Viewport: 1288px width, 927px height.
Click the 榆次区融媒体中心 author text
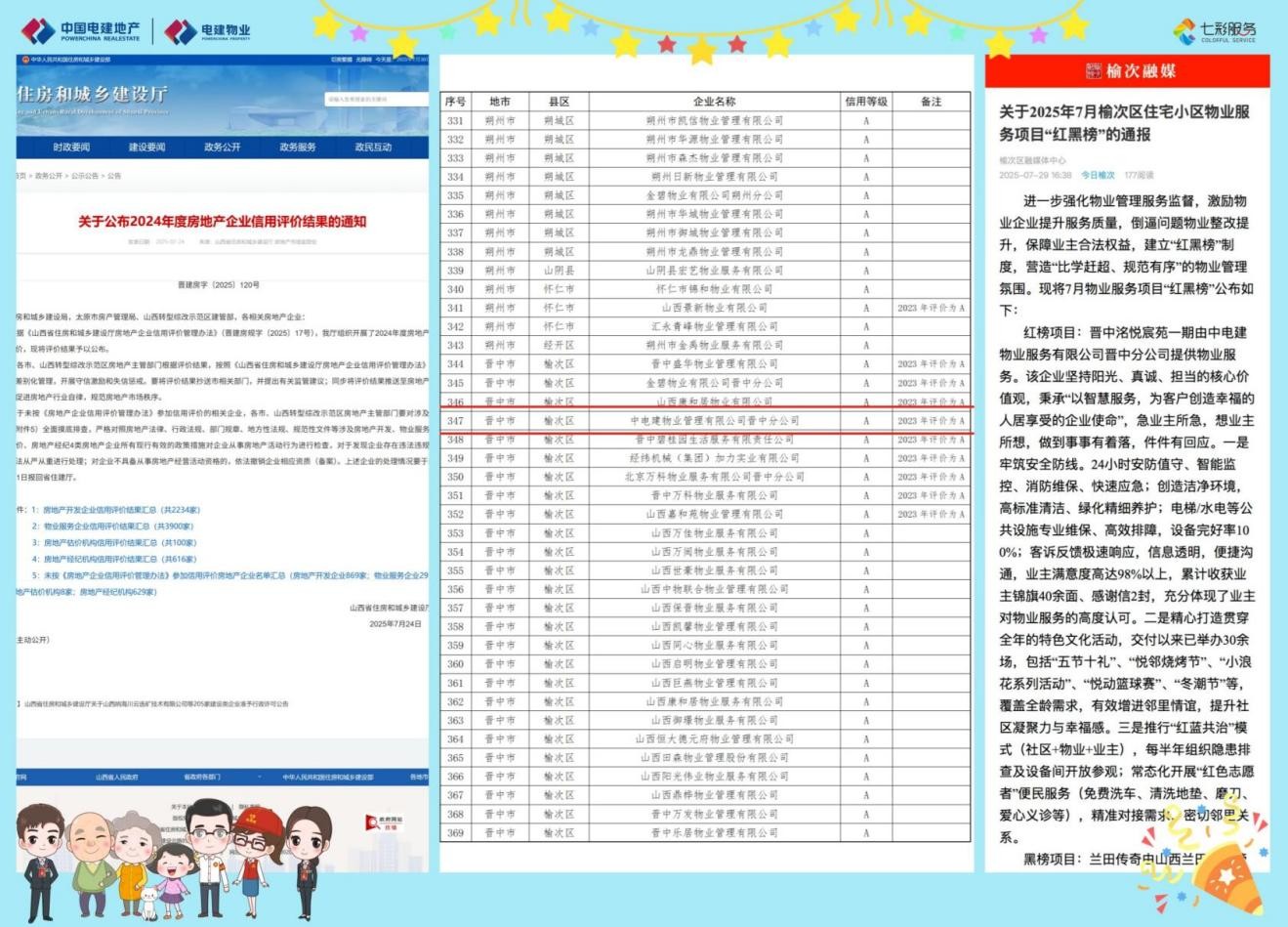[x=1032, y=161]
